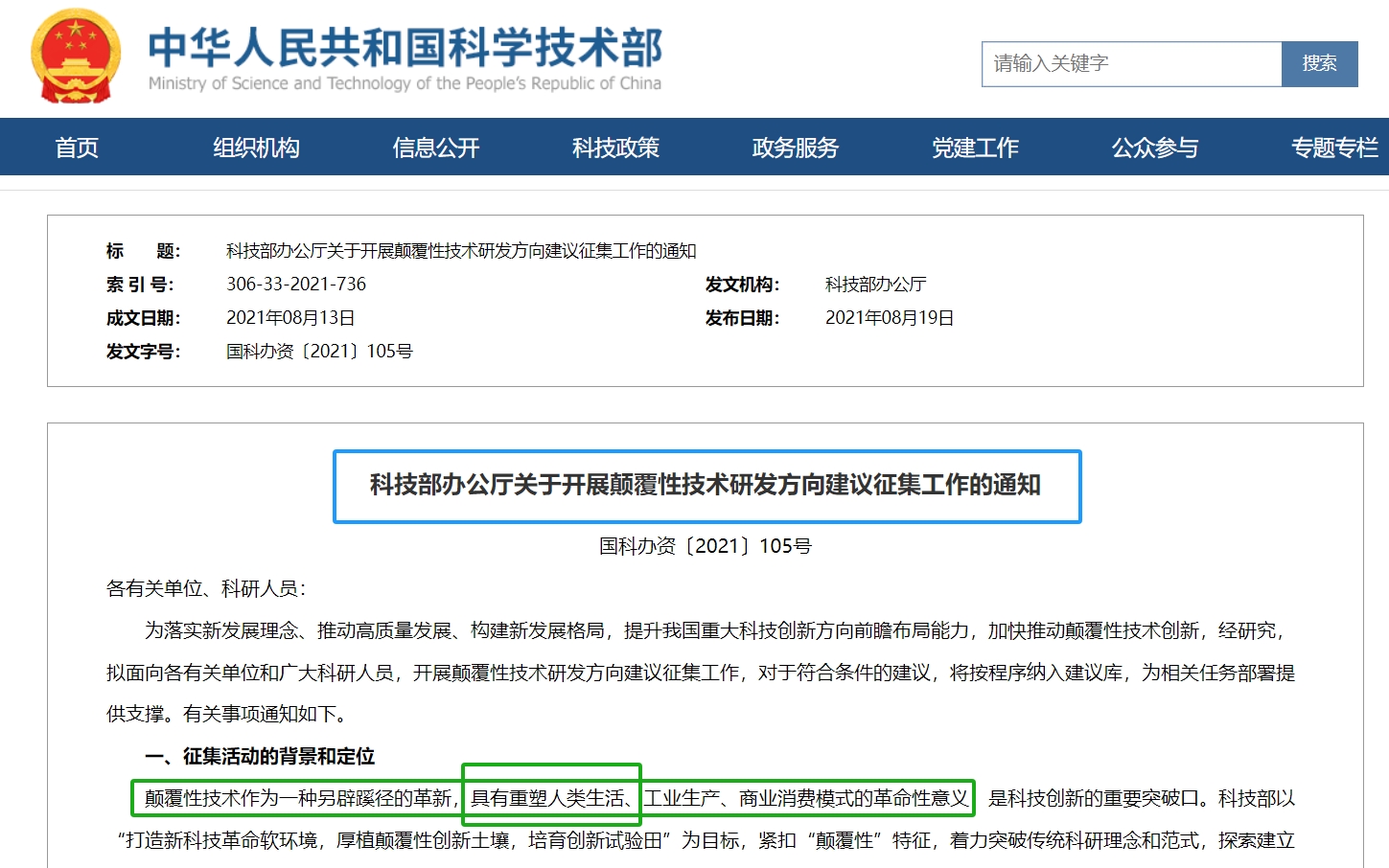
Task: Open the 信息公开 nav item
Action: pos(436,148)
